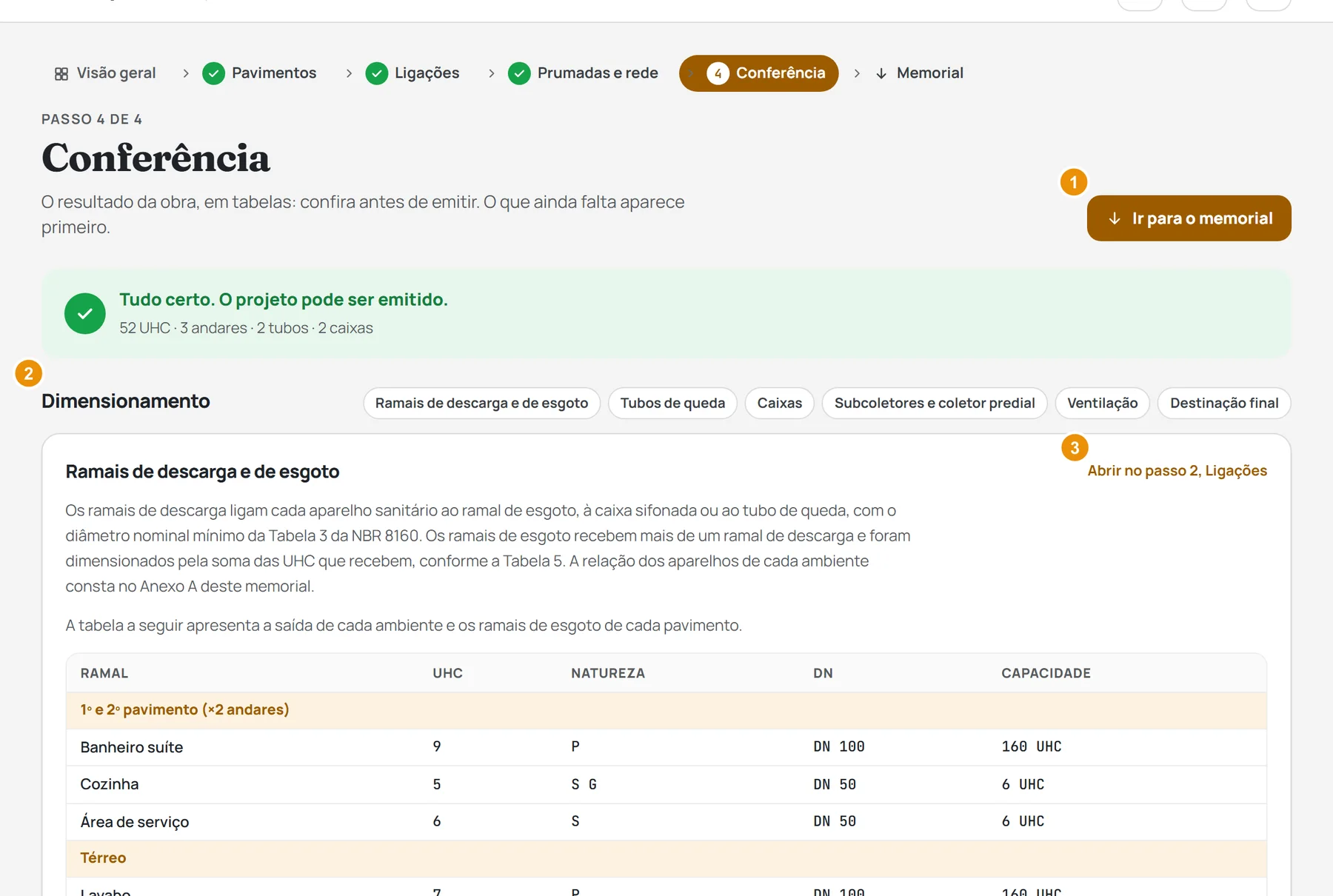Click the green success check circle icon
Screen dimensions: 1333x896
tap(85, 313)
